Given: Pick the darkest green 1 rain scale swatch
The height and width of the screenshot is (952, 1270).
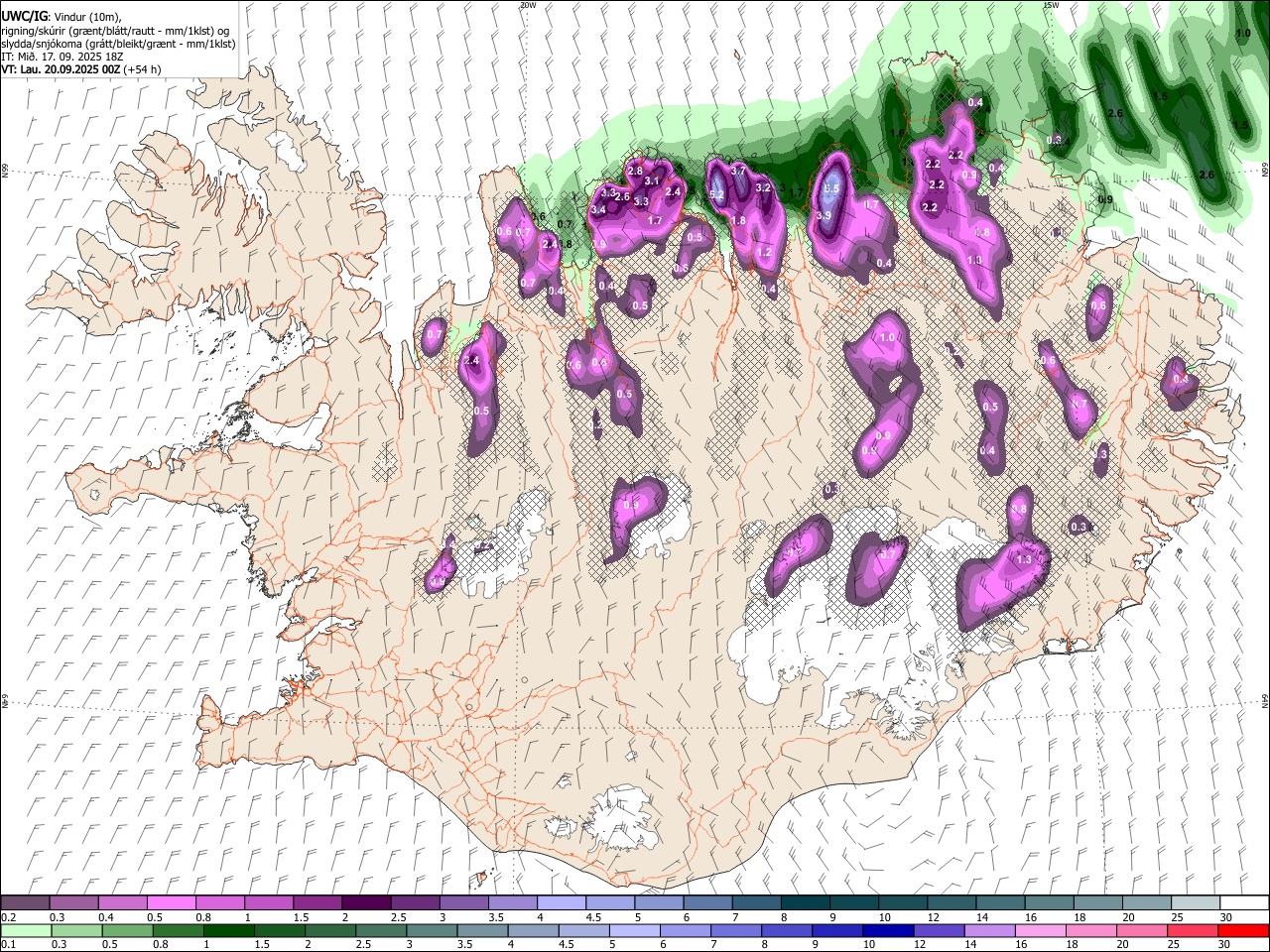Looking at the screenshot, I should (x=227, y=930).
